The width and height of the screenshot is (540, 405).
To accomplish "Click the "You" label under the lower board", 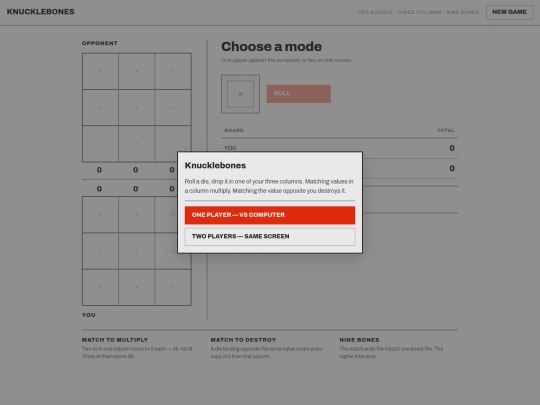I will tap(89, 315).
